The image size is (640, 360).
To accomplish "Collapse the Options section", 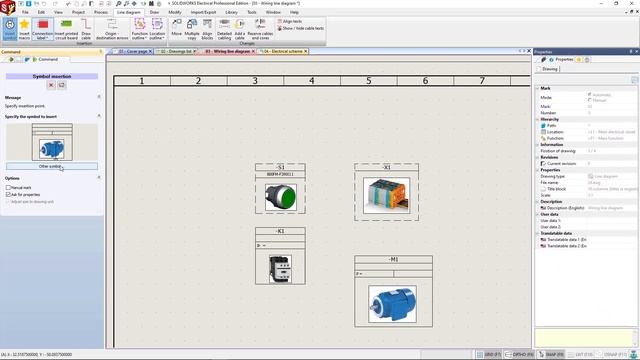I will point(99,178).
